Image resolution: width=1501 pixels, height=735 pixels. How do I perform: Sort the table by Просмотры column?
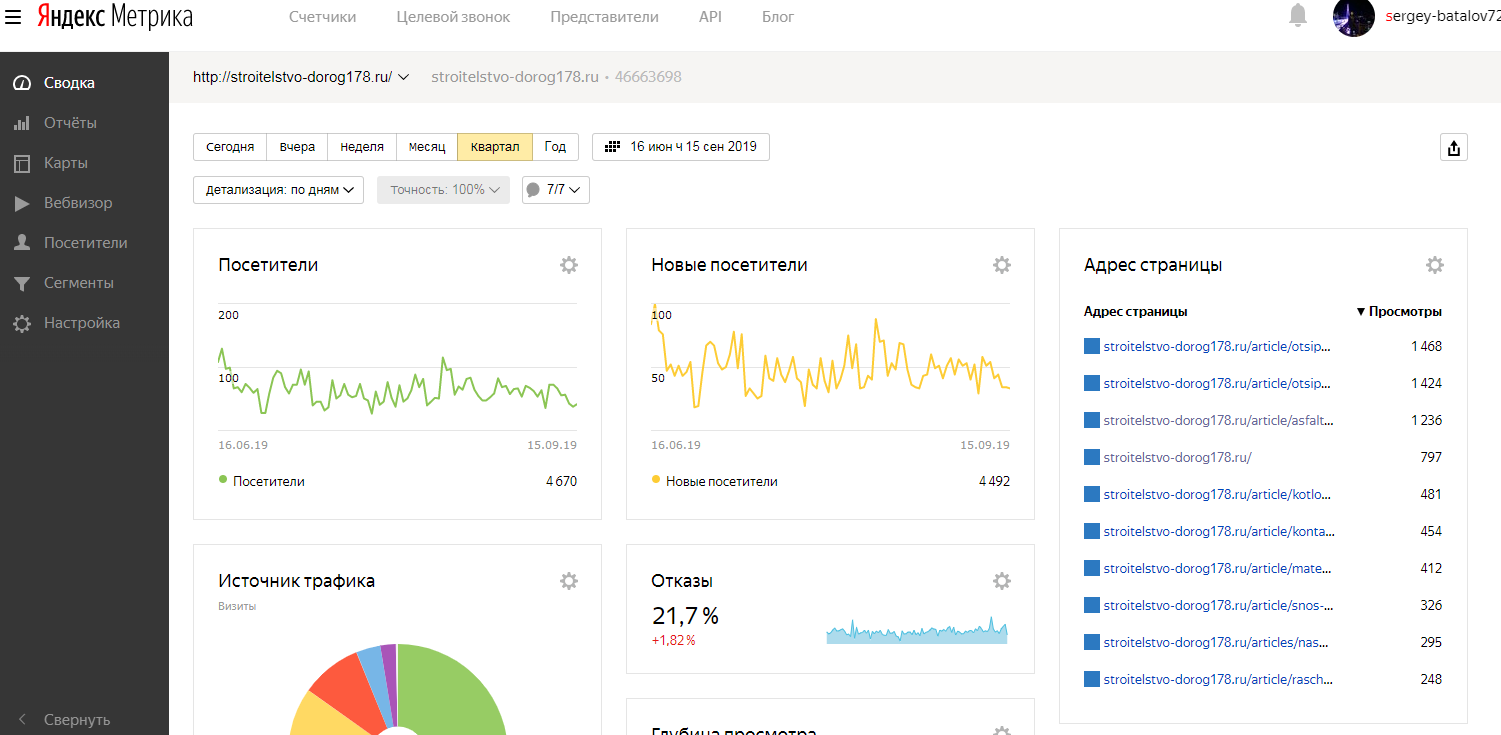(x=1399, y=312)
